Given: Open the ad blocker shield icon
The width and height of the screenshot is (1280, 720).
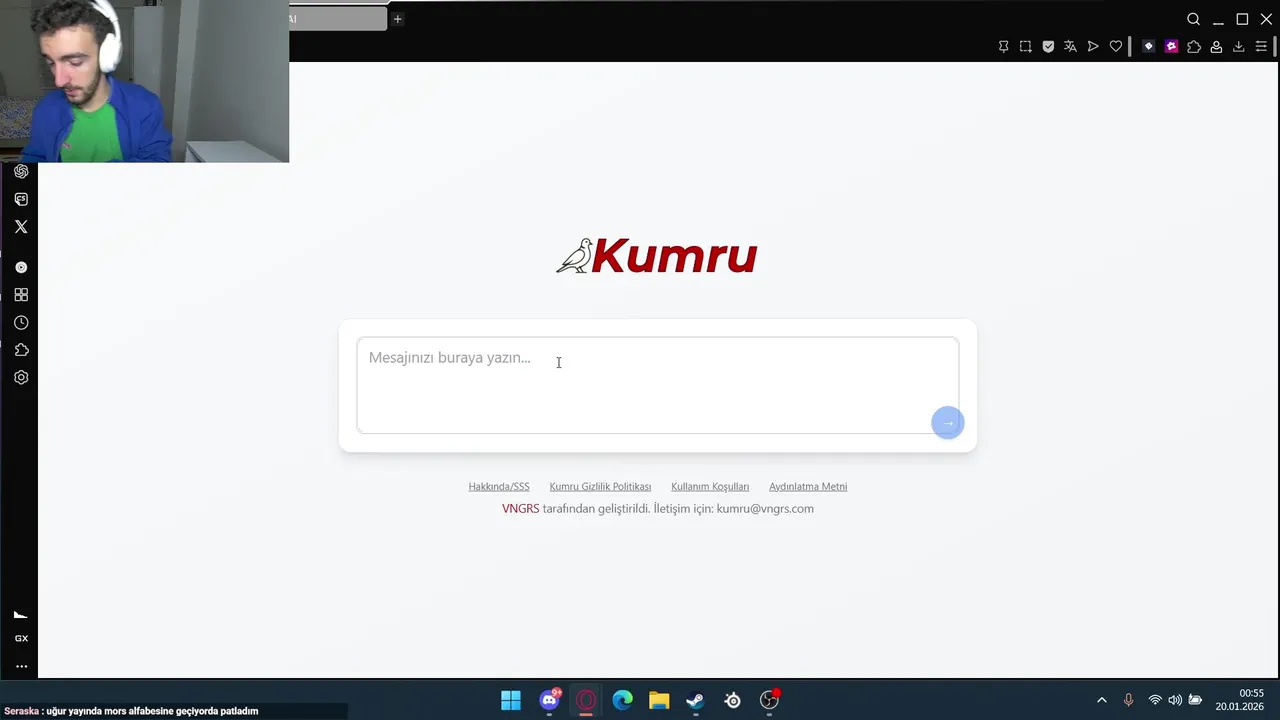Looking at the screenshot, I should coord(1048,46).
